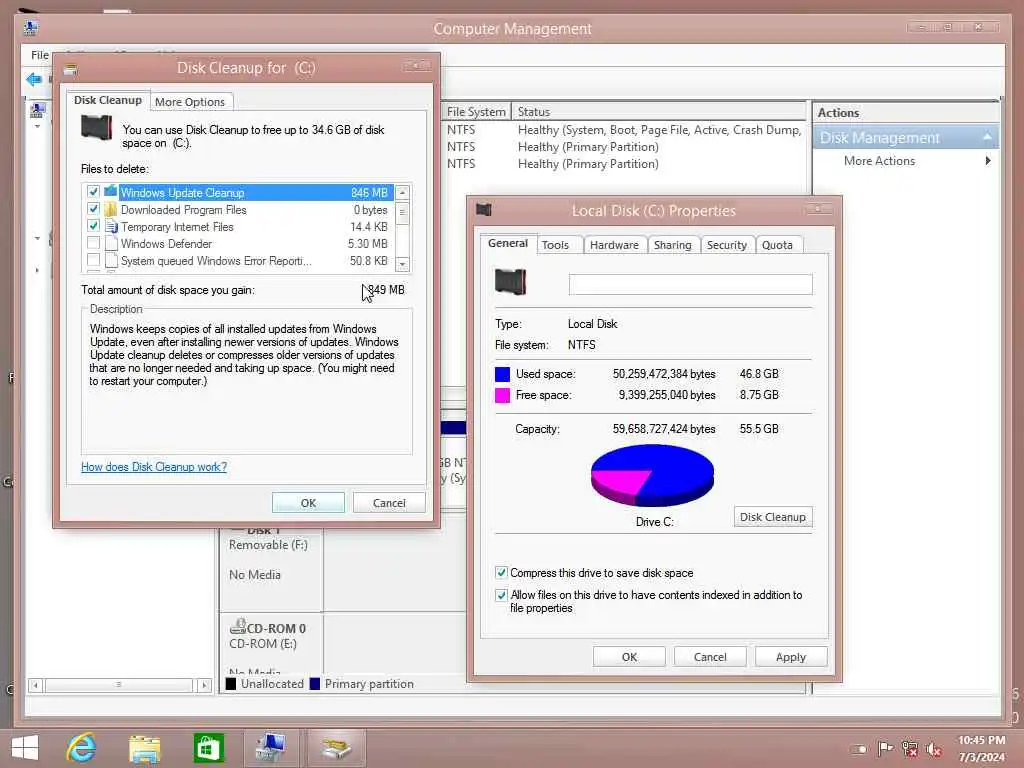This screenshot has height=768, width=1024.
Task: Click left arrow of tree pane horizontal scrollbar
Action: 36,685
